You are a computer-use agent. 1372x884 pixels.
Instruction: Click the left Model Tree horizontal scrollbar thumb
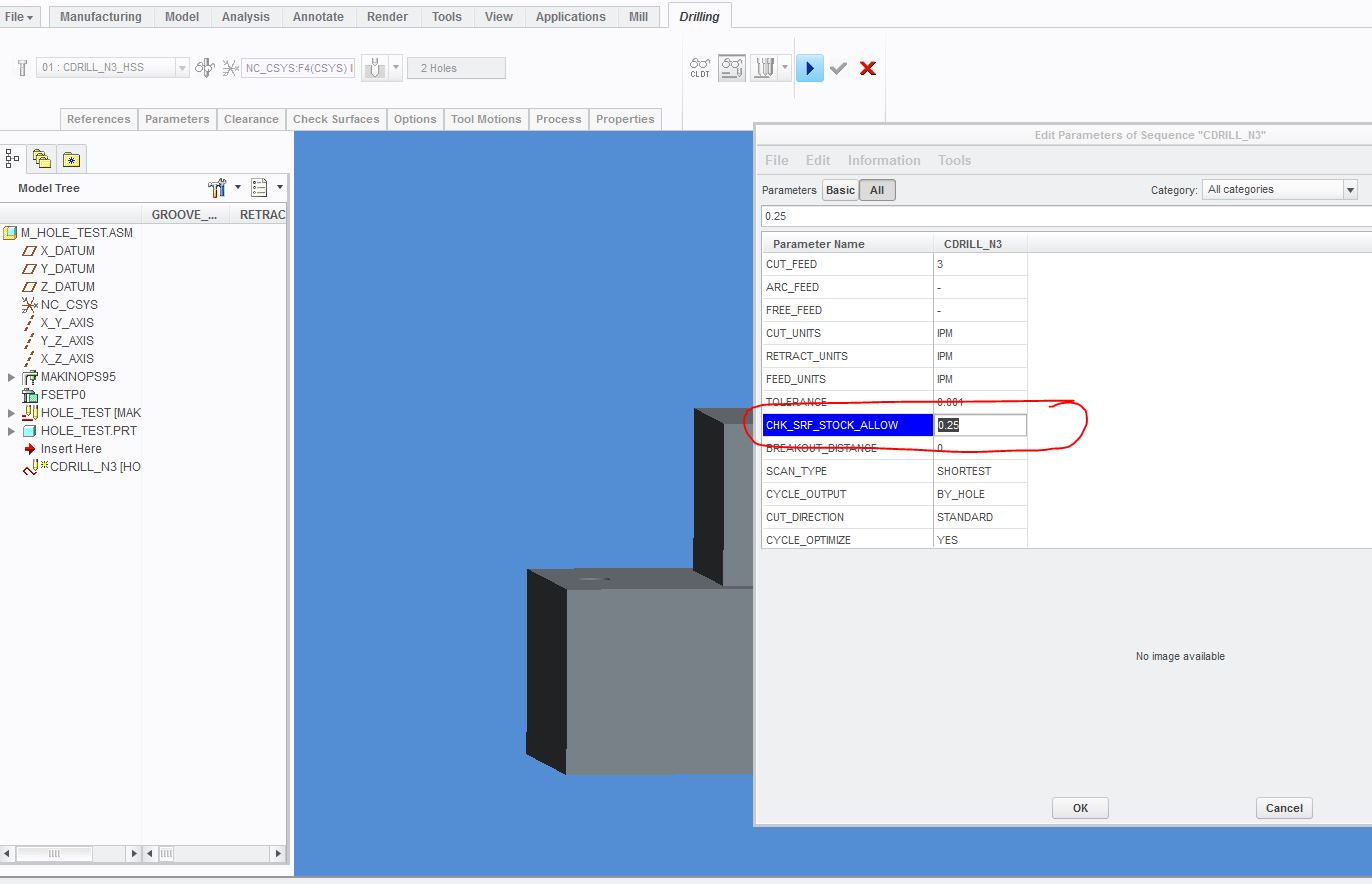[x=54, y=854]
